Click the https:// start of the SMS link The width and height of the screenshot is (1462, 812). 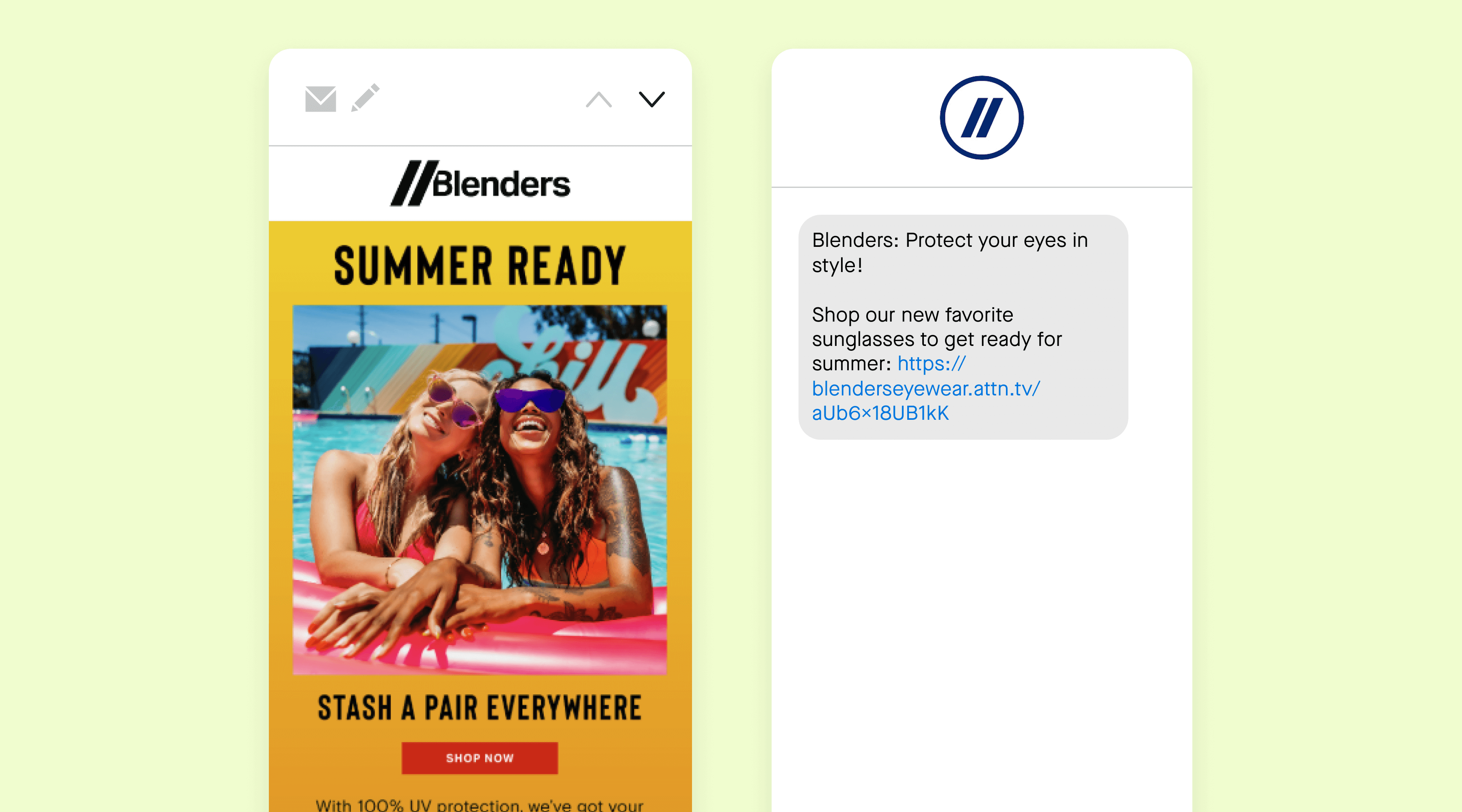coord(931,364)
